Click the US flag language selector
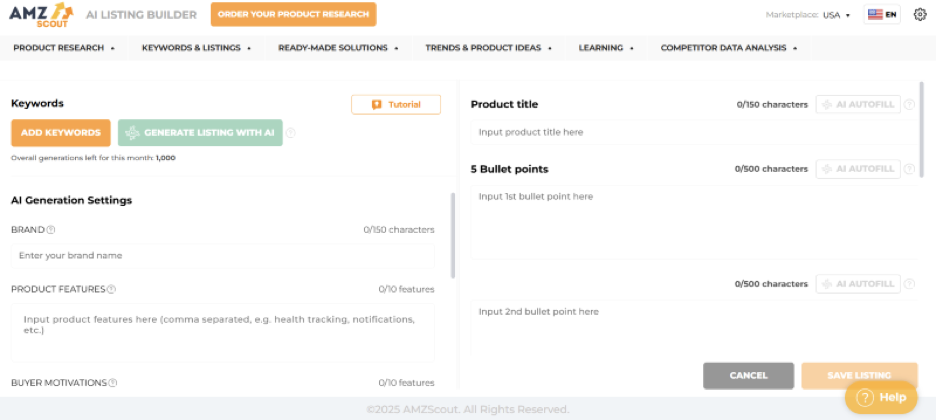This screenshot has height=420, width=936. point(882,15)
